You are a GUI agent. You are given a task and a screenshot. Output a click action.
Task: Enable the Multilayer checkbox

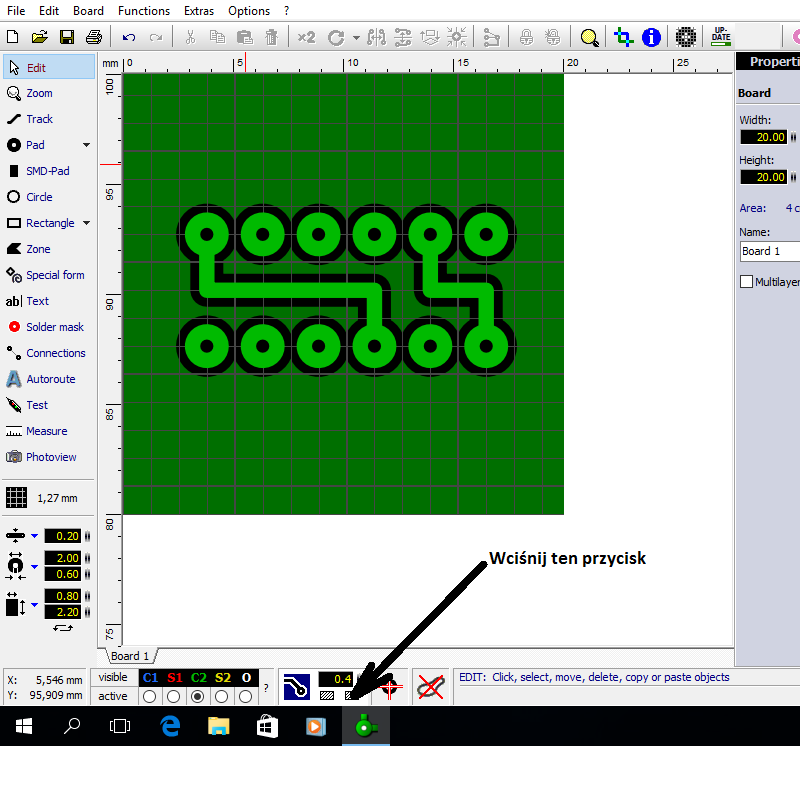(x=746, y=282)
